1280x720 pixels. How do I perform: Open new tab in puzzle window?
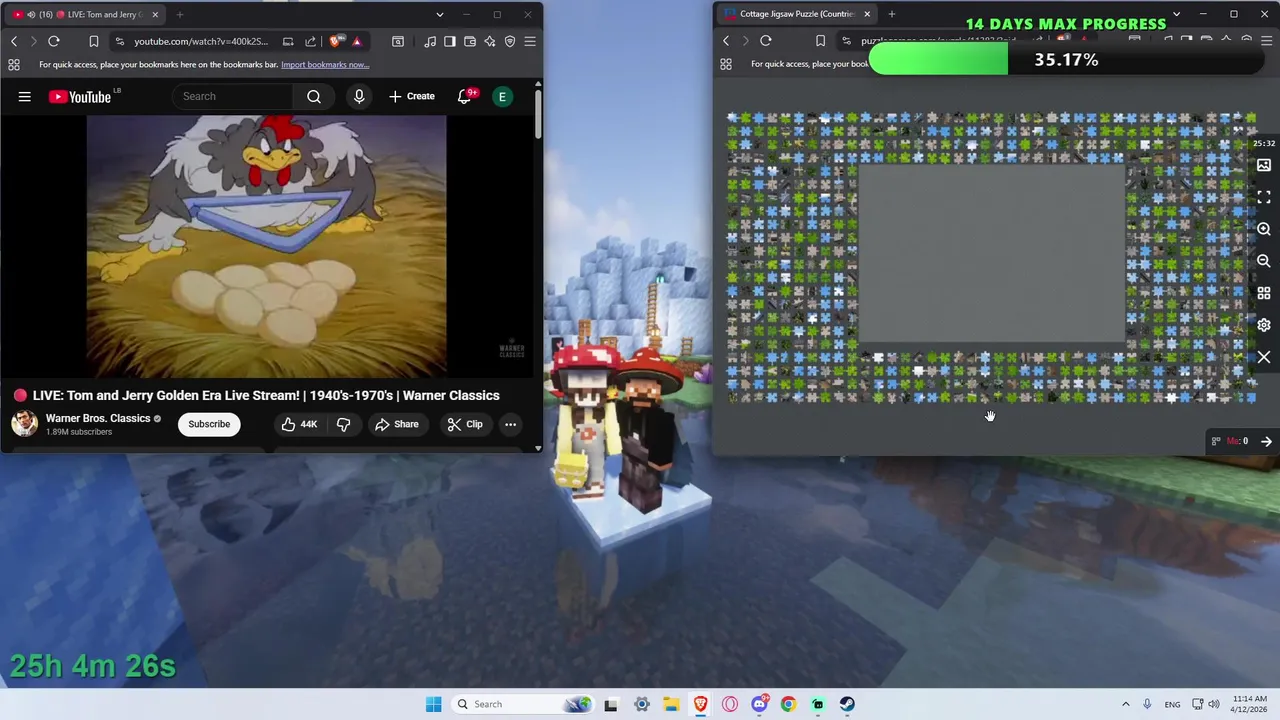point(892,14)
